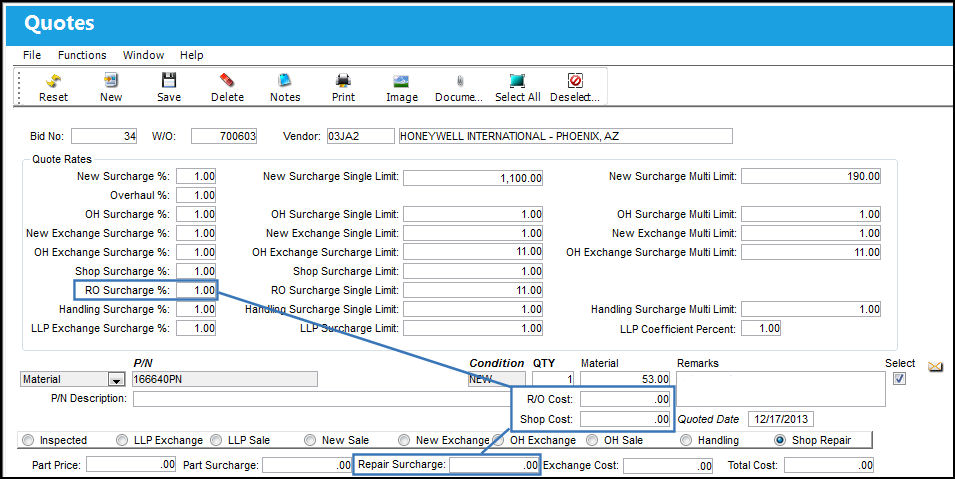
Task: Edit LLP Coefficient Percent field
Action: point(761,328)
